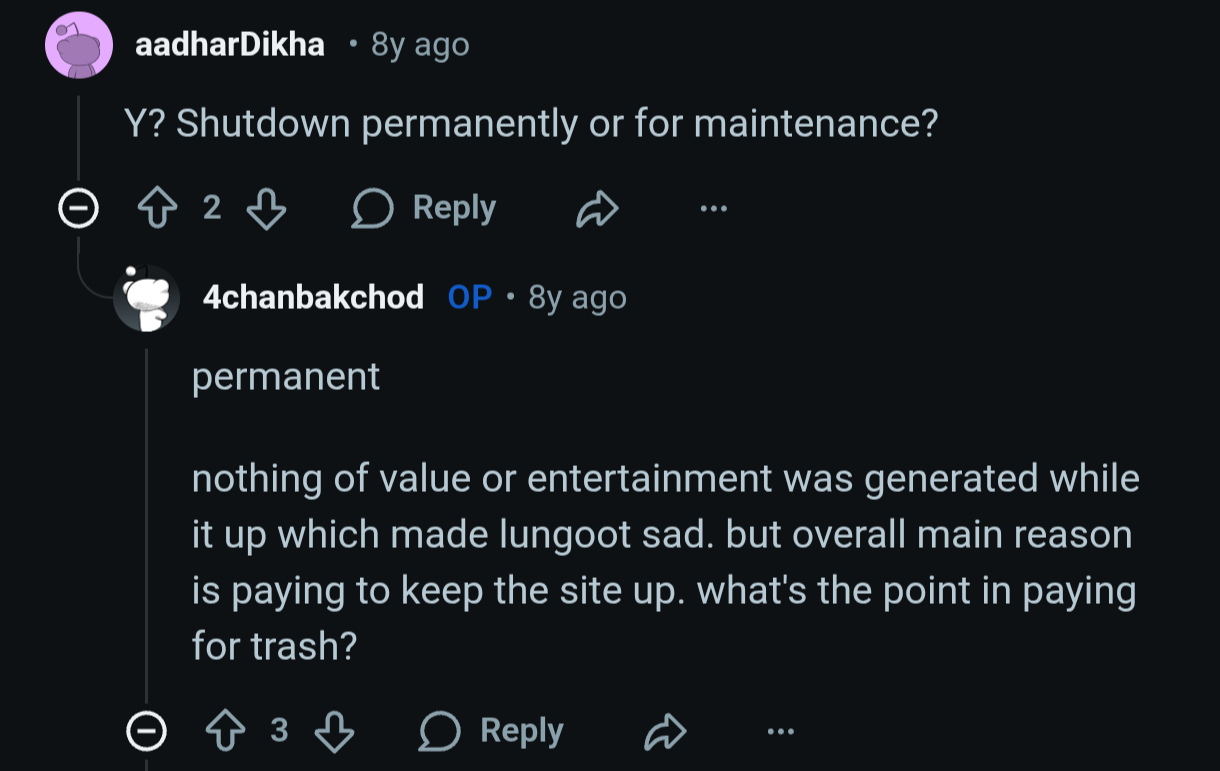
Task: Upvote aadharDikha's comment
Action: (156, 208)
